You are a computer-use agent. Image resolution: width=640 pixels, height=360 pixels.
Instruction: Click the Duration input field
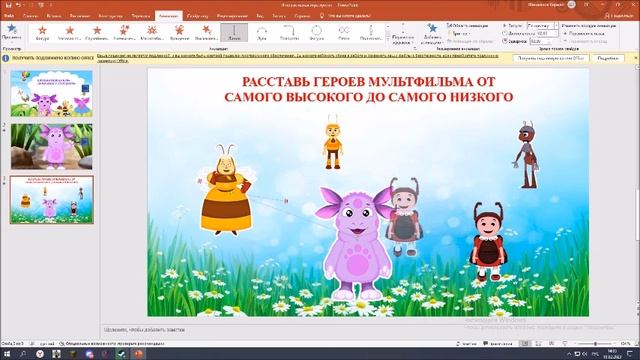(x=547, y=33)
